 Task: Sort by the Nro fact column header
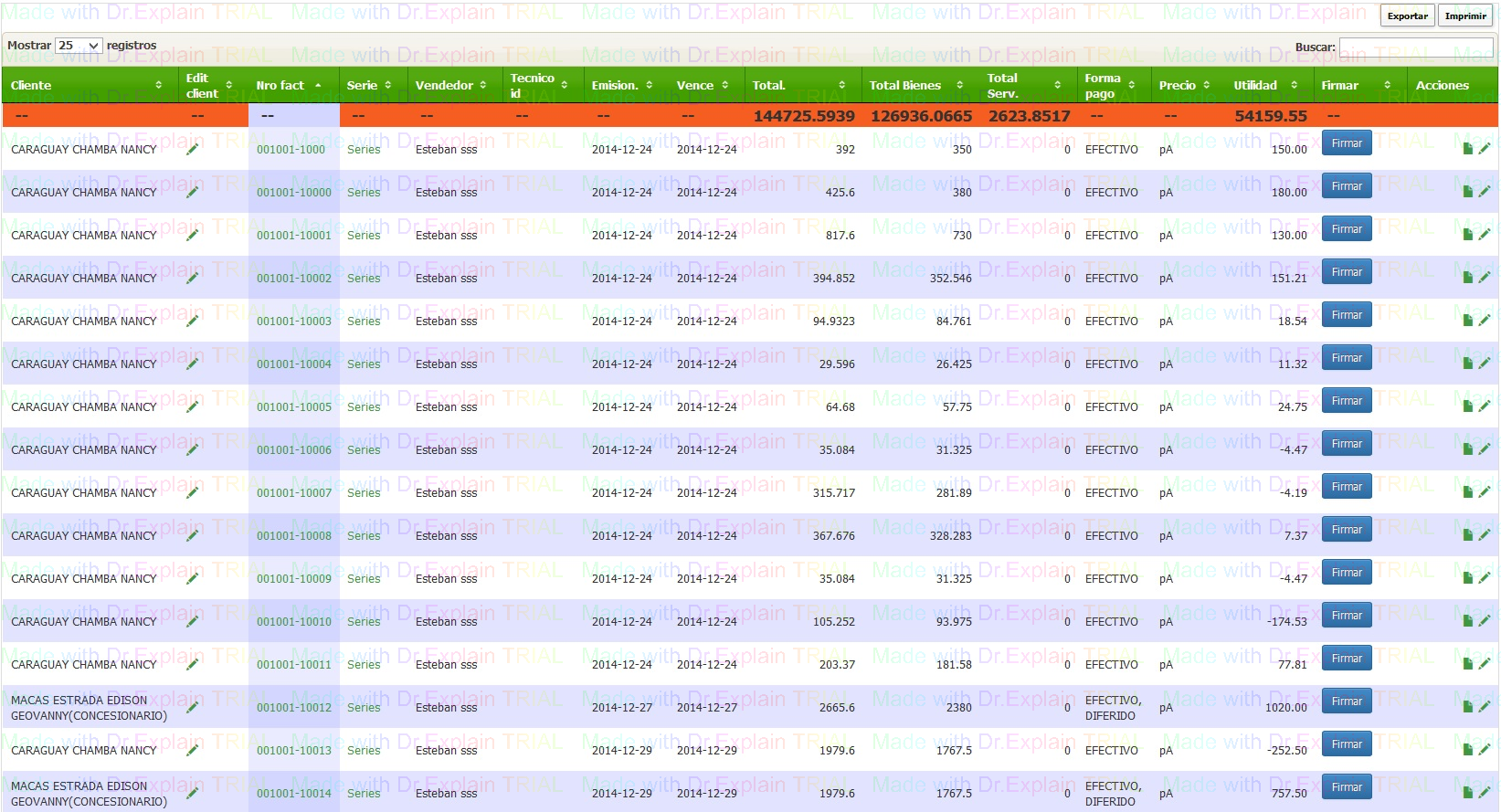pyautogui.click(x=288, y=85)
